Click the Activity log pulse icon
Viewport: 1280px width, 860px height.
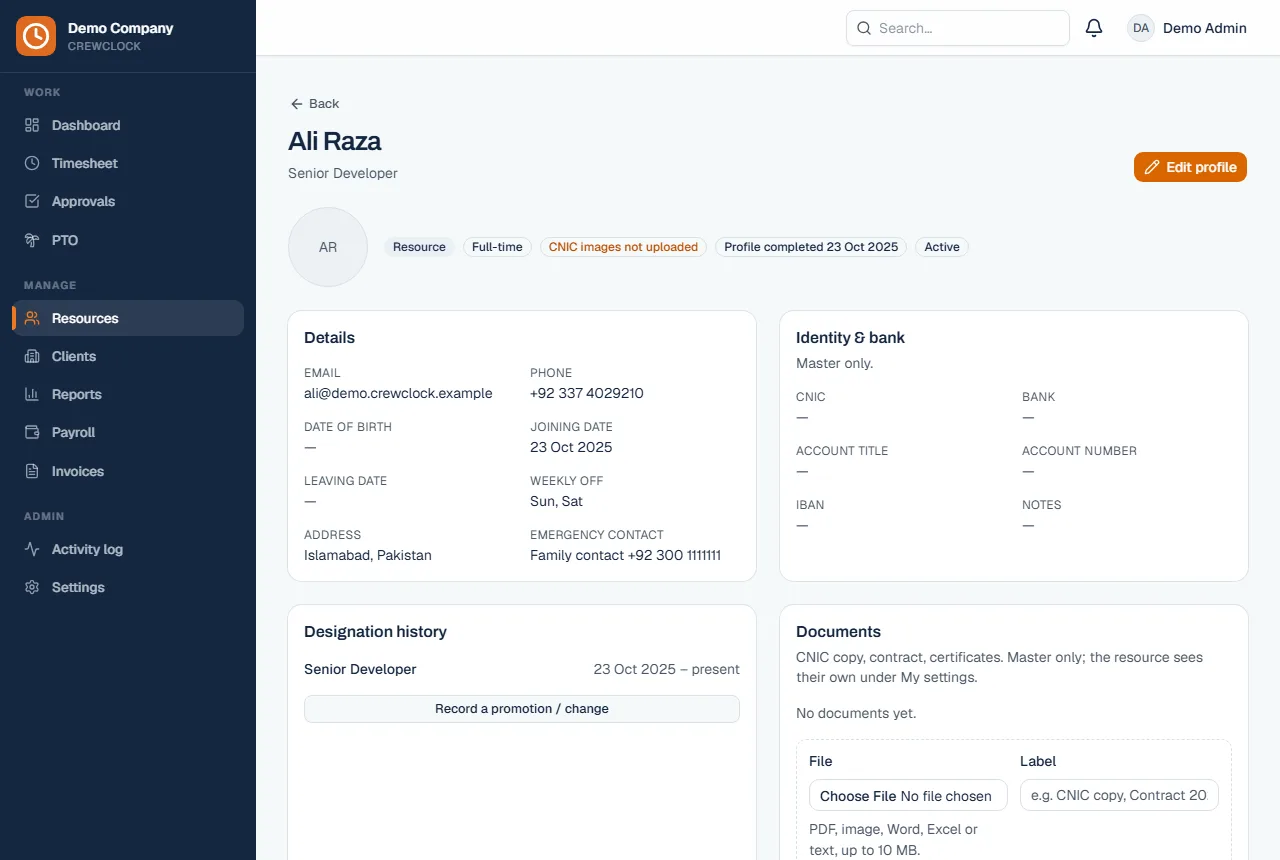tap(32, 549)
